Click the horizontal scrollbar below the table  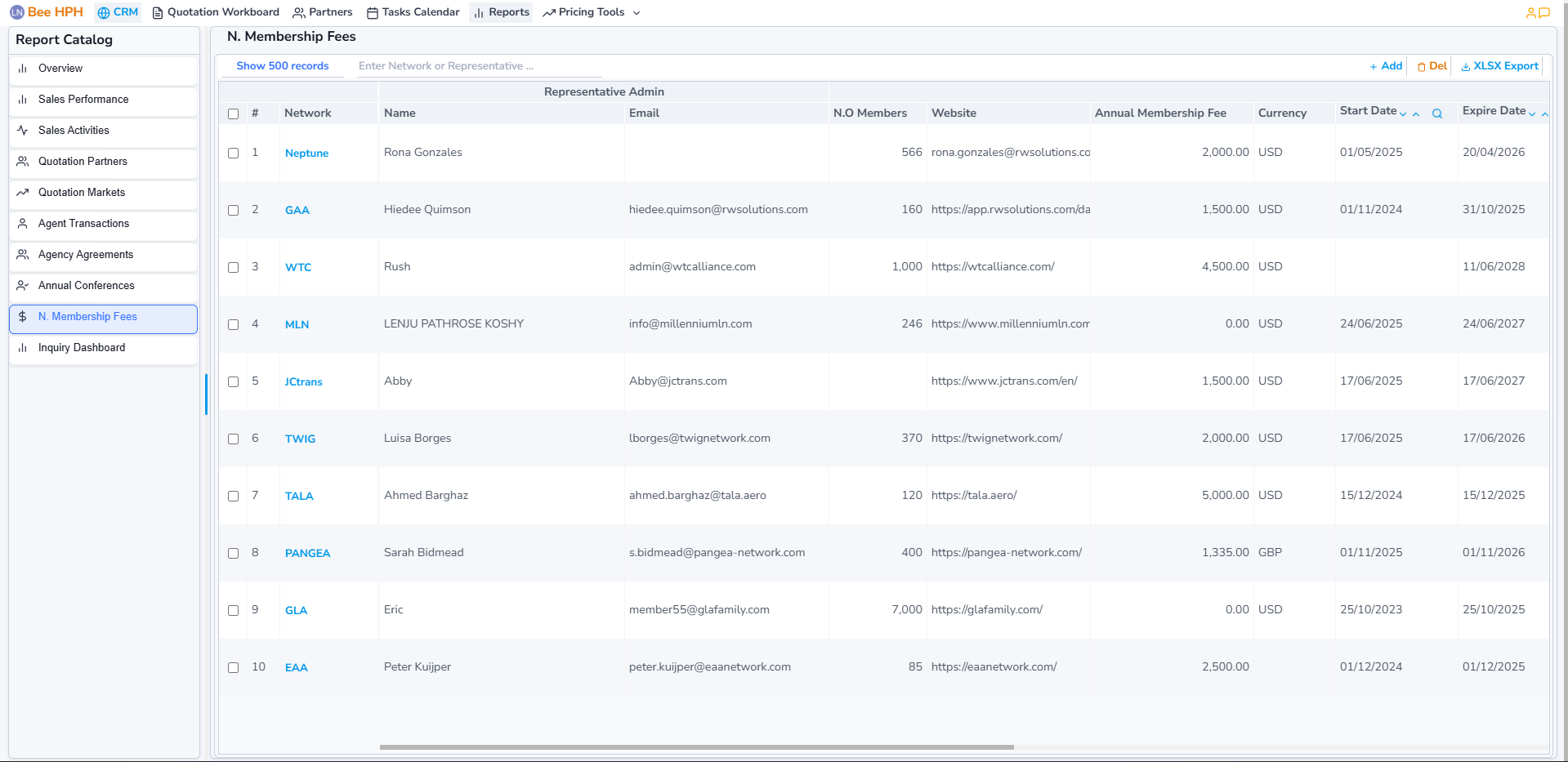point(696,746)
